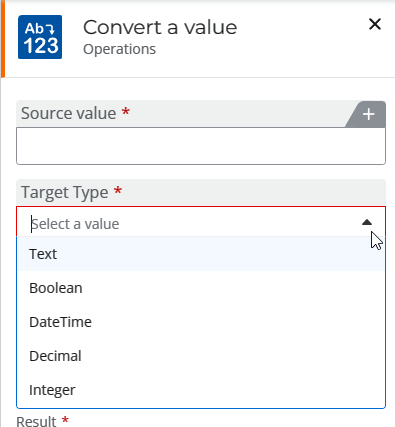Choose Boolean as the target type
The image size is (395, 427).
pyautogui.click(x=201, y=288)
